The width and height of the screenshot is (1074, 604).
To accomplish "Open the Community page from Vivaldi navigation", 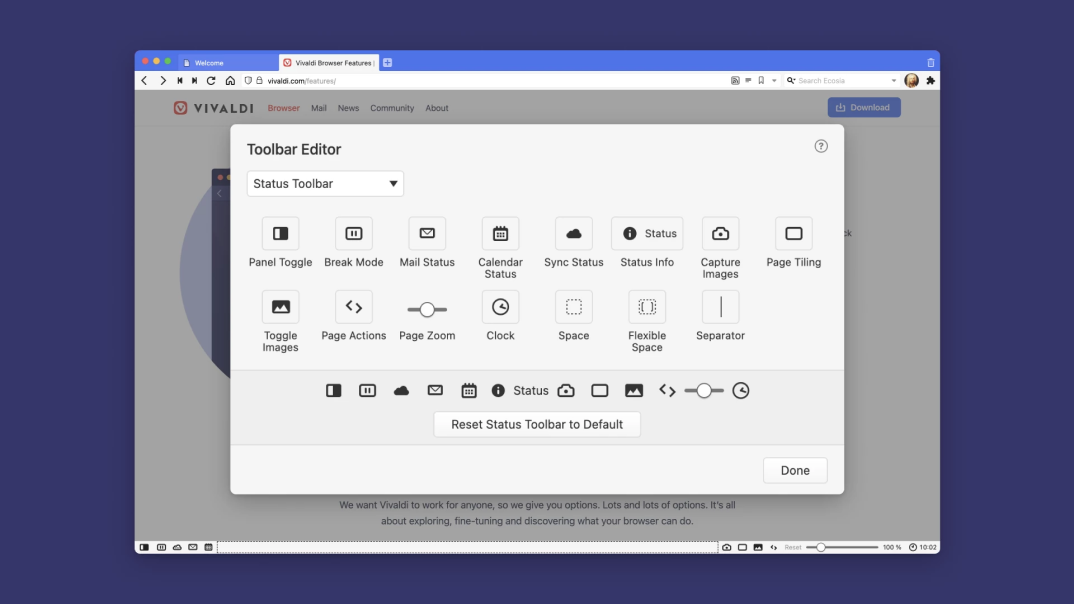I will click(x=392, y=108).
